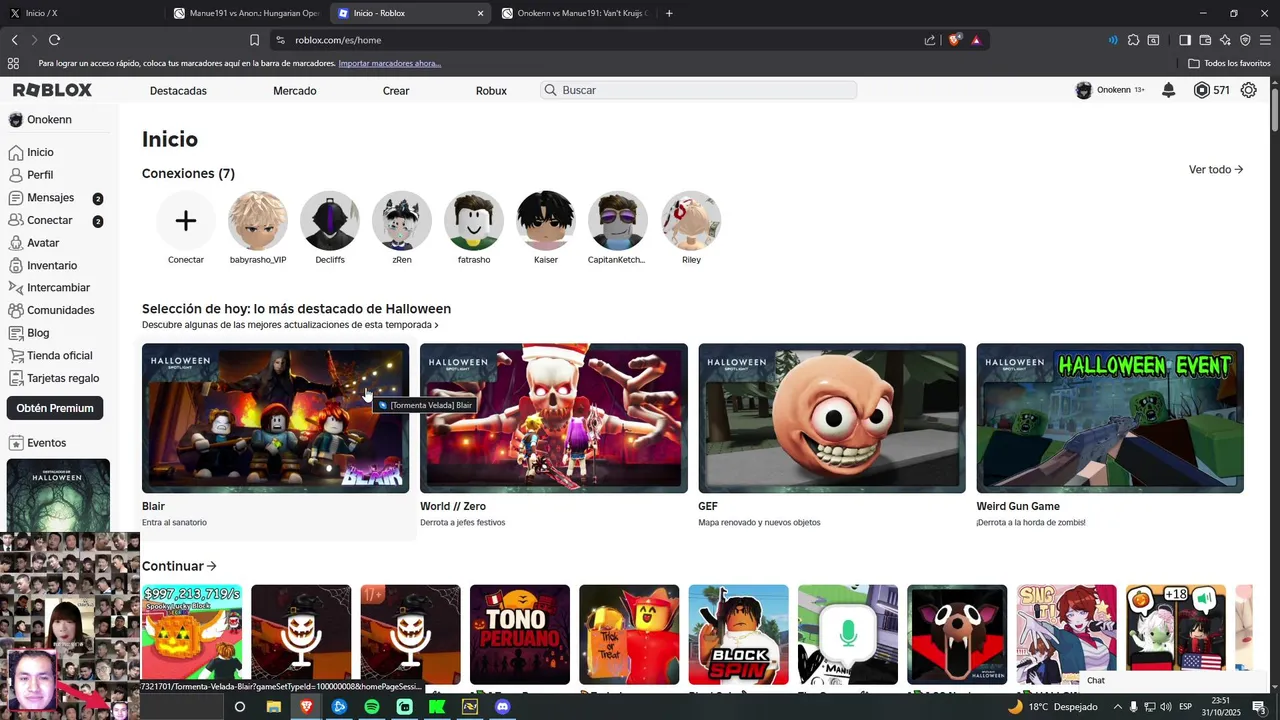Open Mercado in the top nav
This screenshot has height=720, width=1280.
(x=295, y=91)
